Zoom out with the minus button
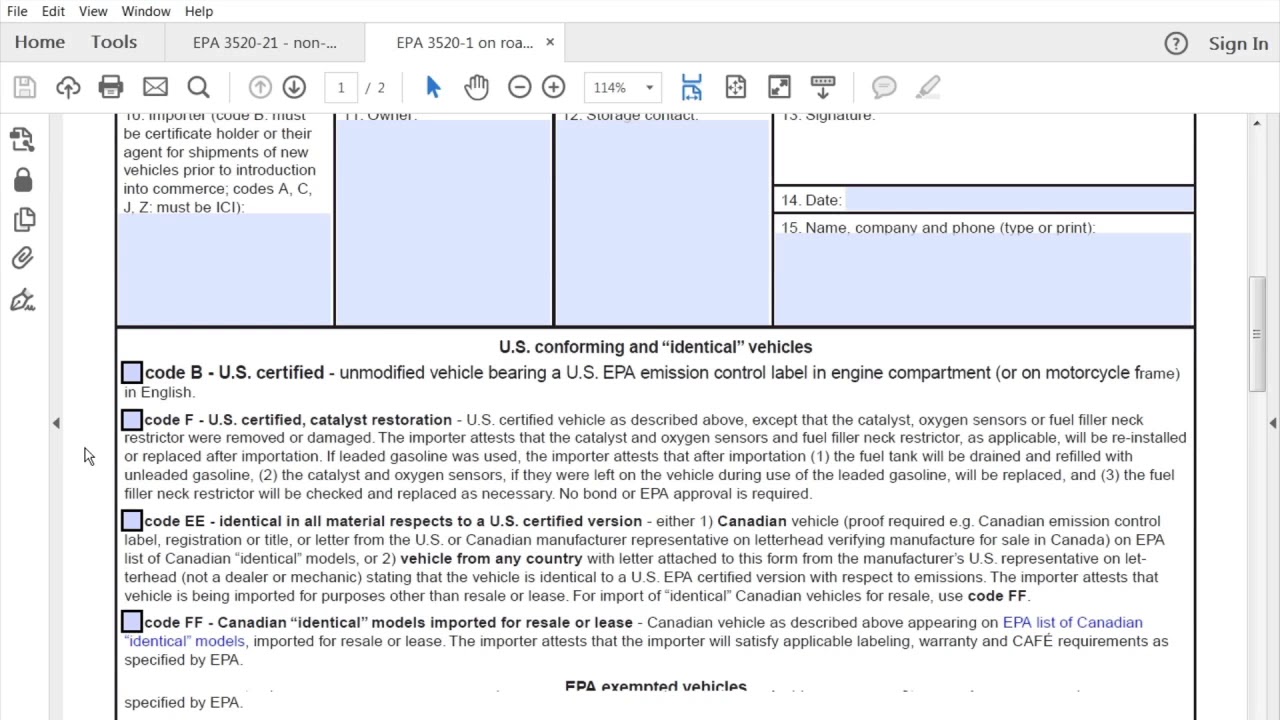 [x=519, y=87]
